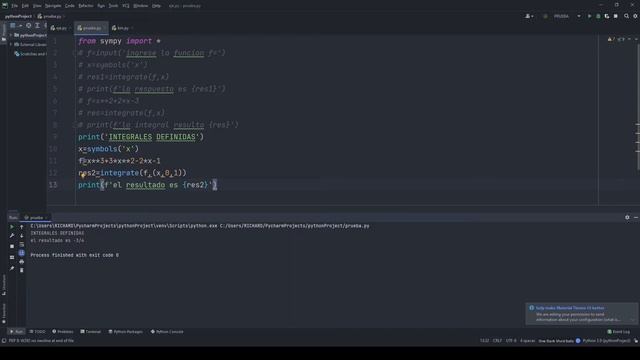Click the editor vertical scrollbar
This screenshot has width=640, height=360.
(638, 106)
